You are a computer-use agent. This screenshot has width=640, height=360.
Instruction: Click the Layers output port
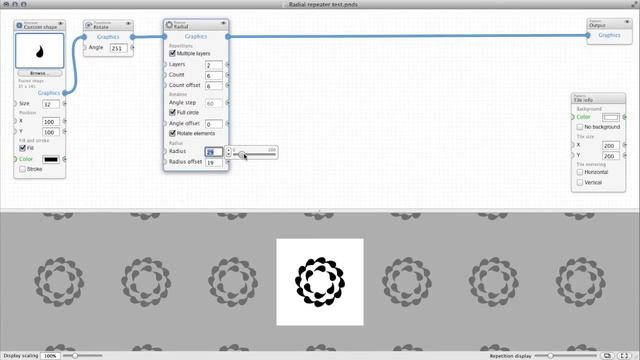[228, 64]
